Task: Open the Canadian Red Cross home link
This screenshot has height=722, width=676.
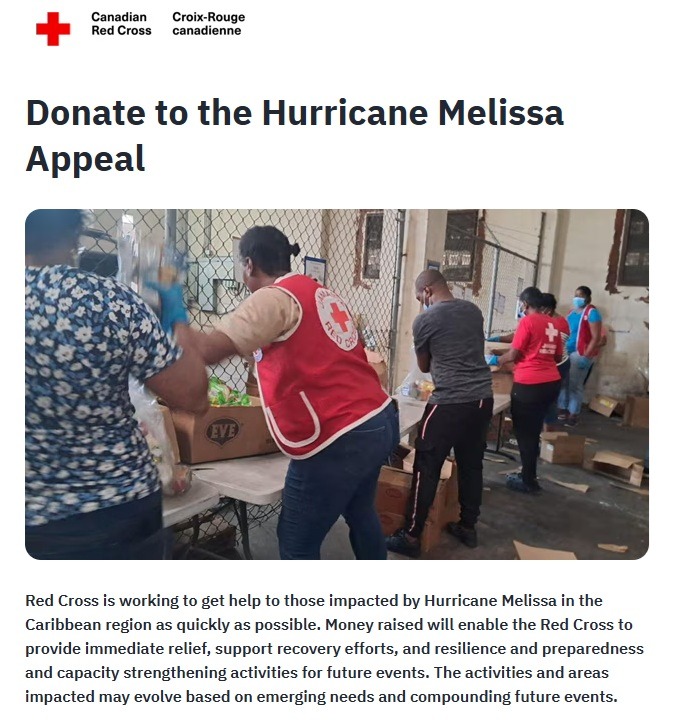Action: coord(121,24)
